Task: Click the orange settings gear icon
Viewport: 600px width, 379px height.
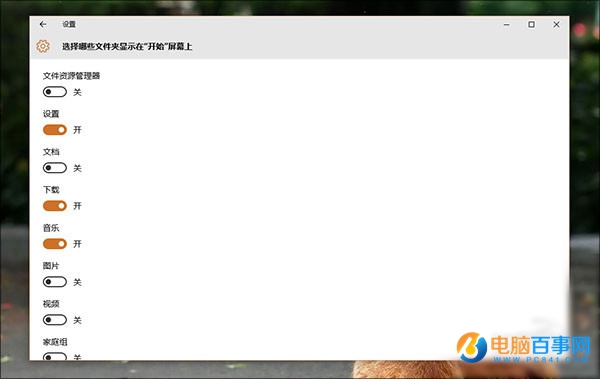Action: 43,46
